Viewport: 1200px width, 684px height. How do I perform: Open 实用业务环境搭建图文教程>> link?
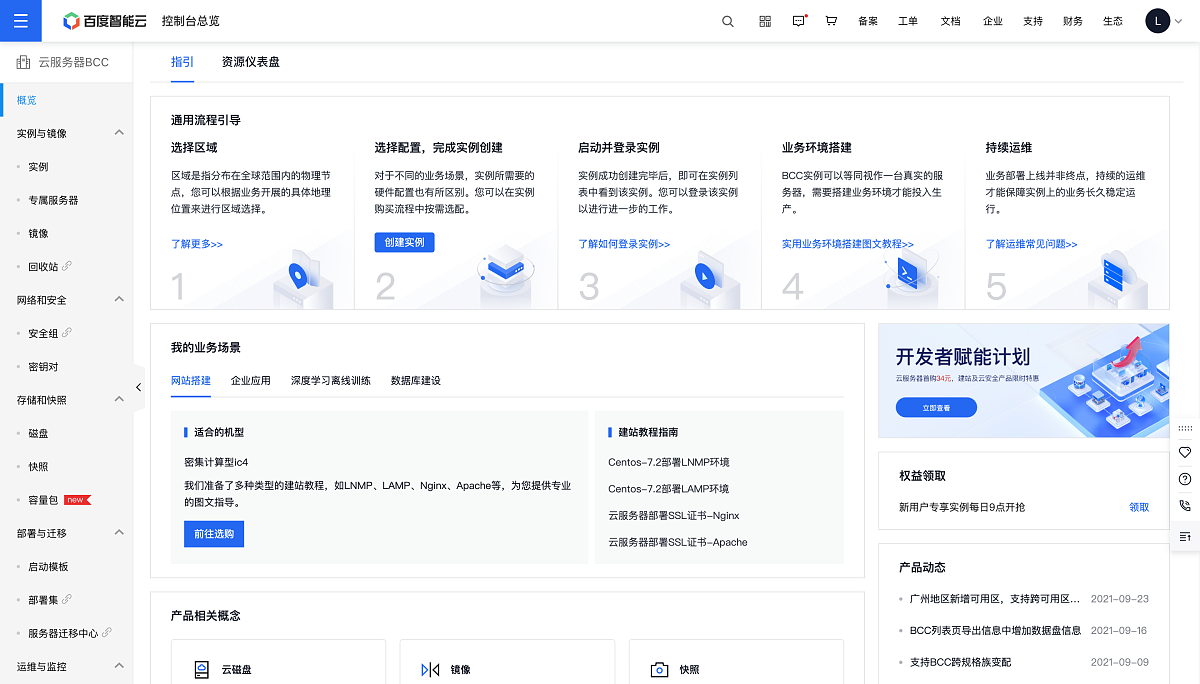tap(848, 244)
